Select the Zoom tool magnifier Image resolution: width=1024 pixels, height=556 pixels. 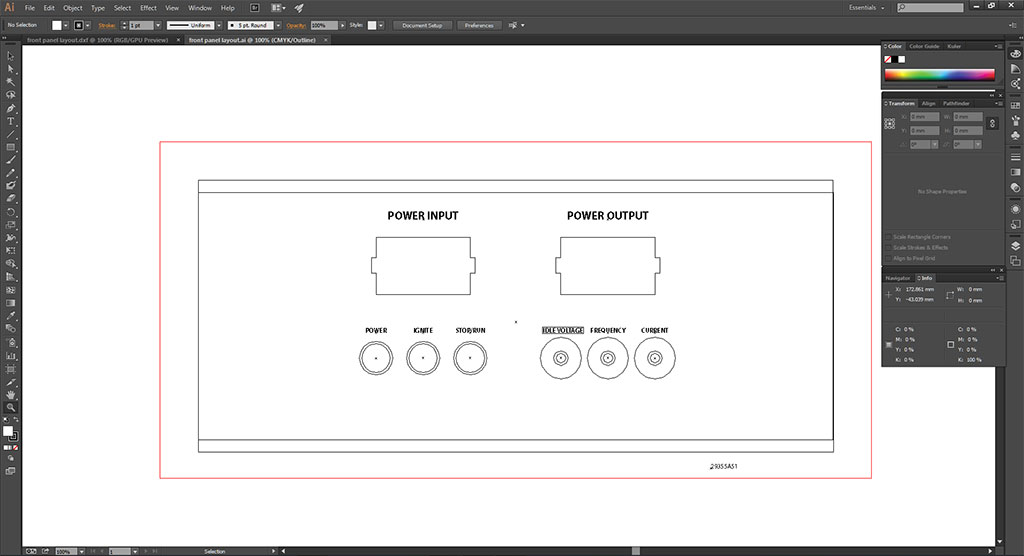click(x=10, y=408)
